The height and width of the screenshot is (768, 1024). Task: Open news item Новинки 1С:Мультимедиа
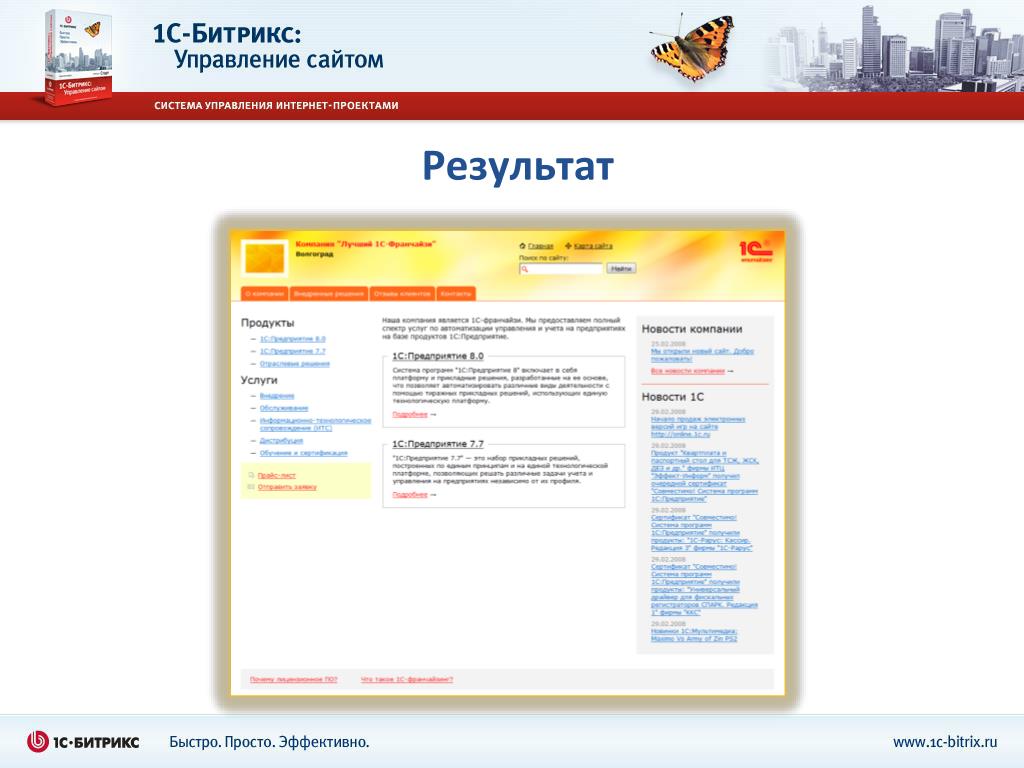[694, 635]
